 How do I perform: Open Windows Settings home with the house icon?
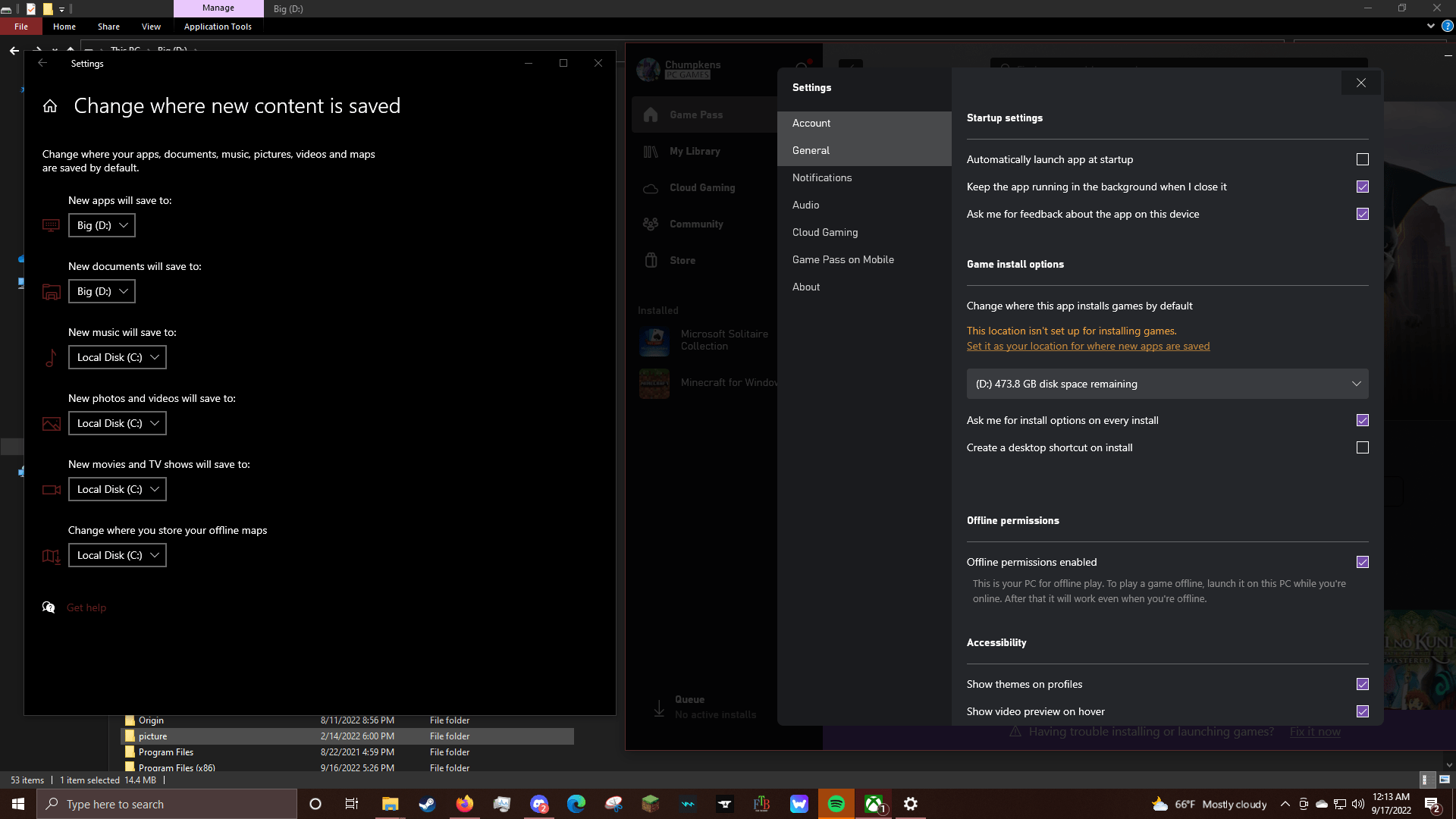(49, 105)
